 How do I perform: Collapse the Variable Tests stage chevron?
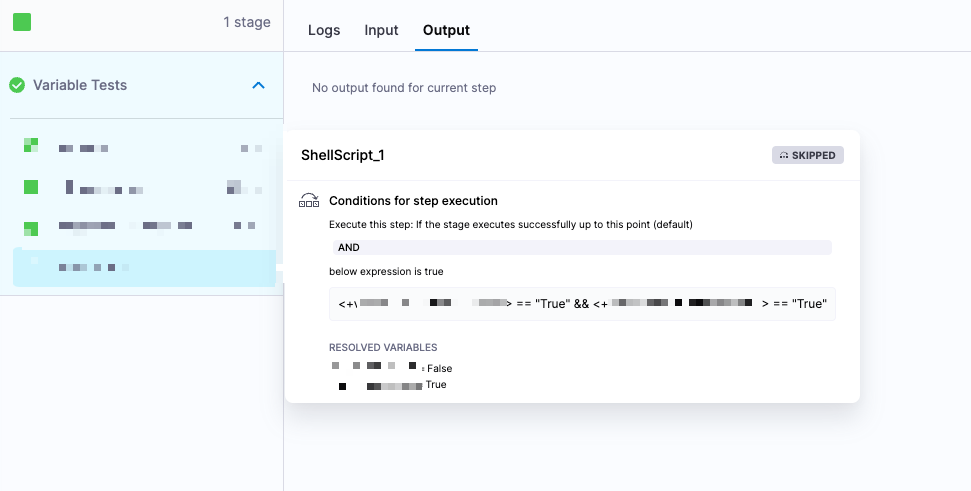point(258,86)
